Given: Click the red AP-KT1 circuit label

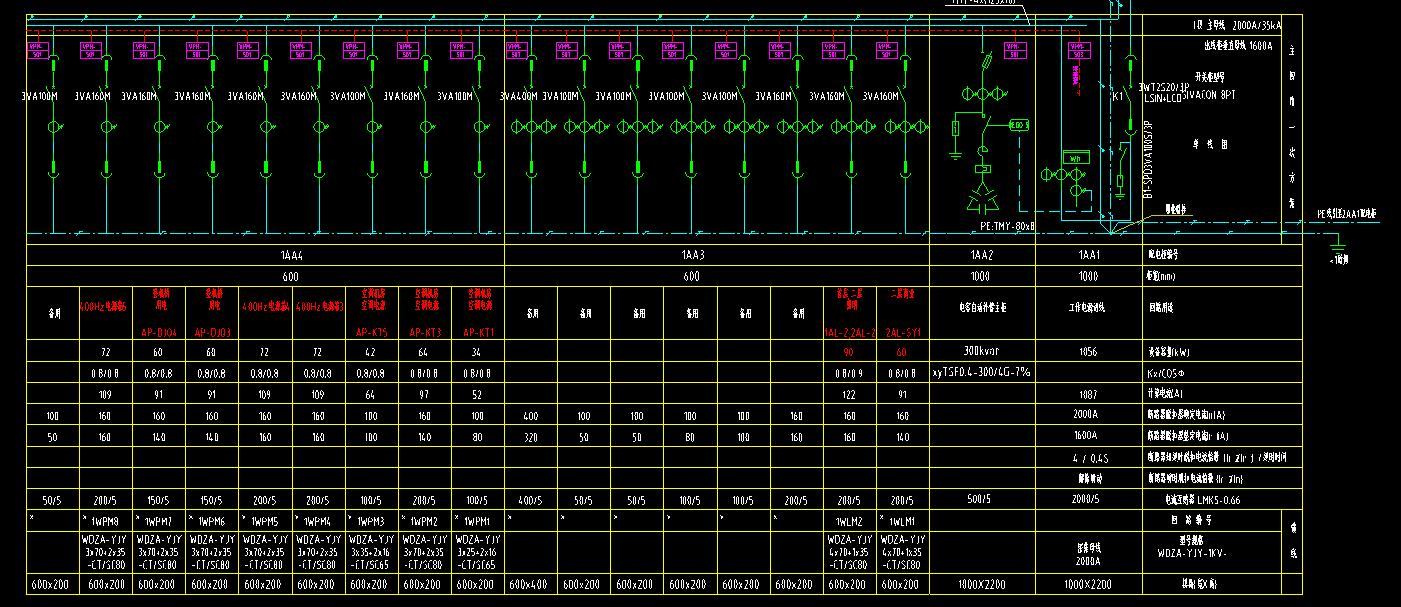Looking at the screenshot, I should (x=478, y=332).
